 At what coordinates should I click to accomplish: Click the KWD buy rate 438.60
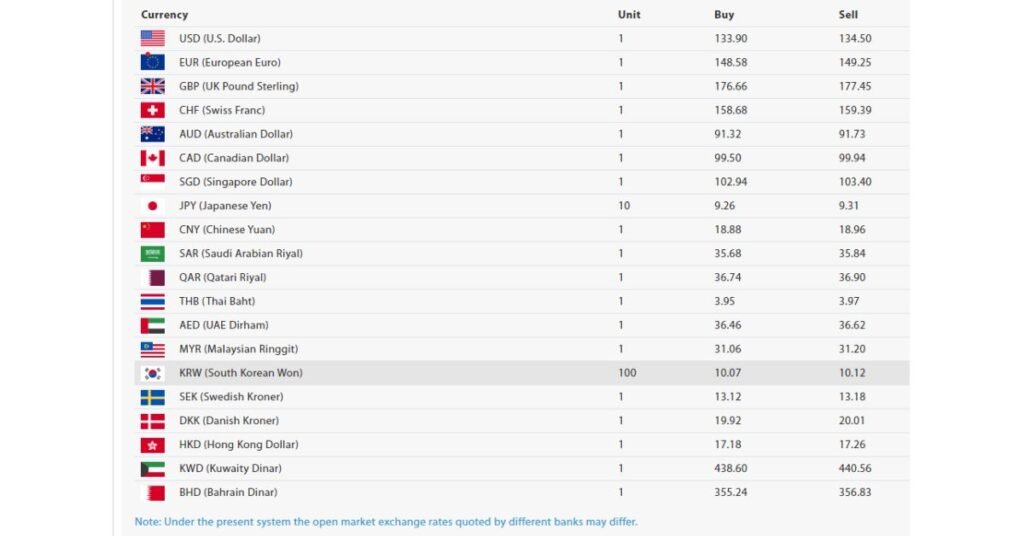click(730, 468)
